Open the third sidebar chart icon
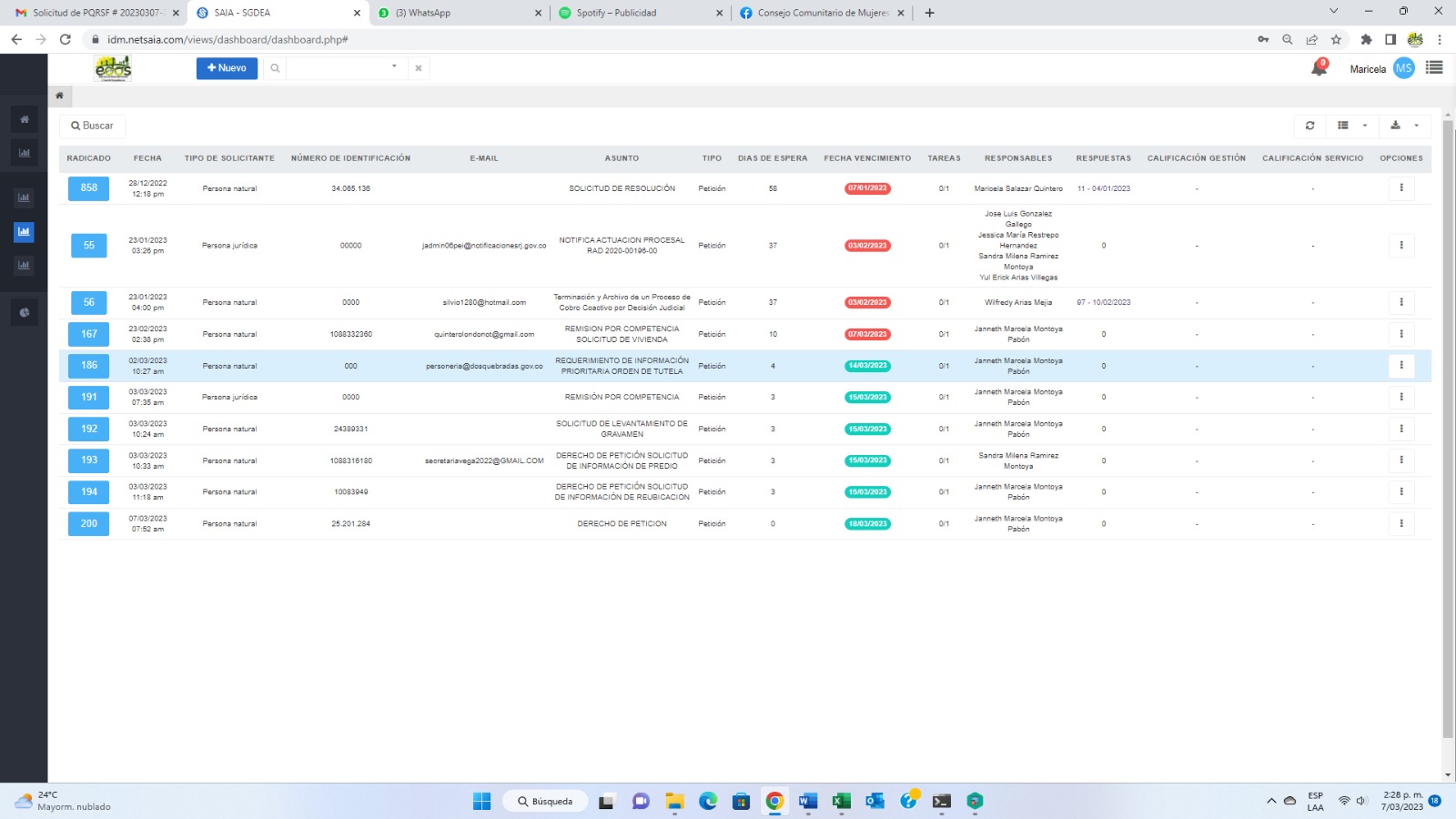This screenshot has width=1456, height=819. [24, 197]
